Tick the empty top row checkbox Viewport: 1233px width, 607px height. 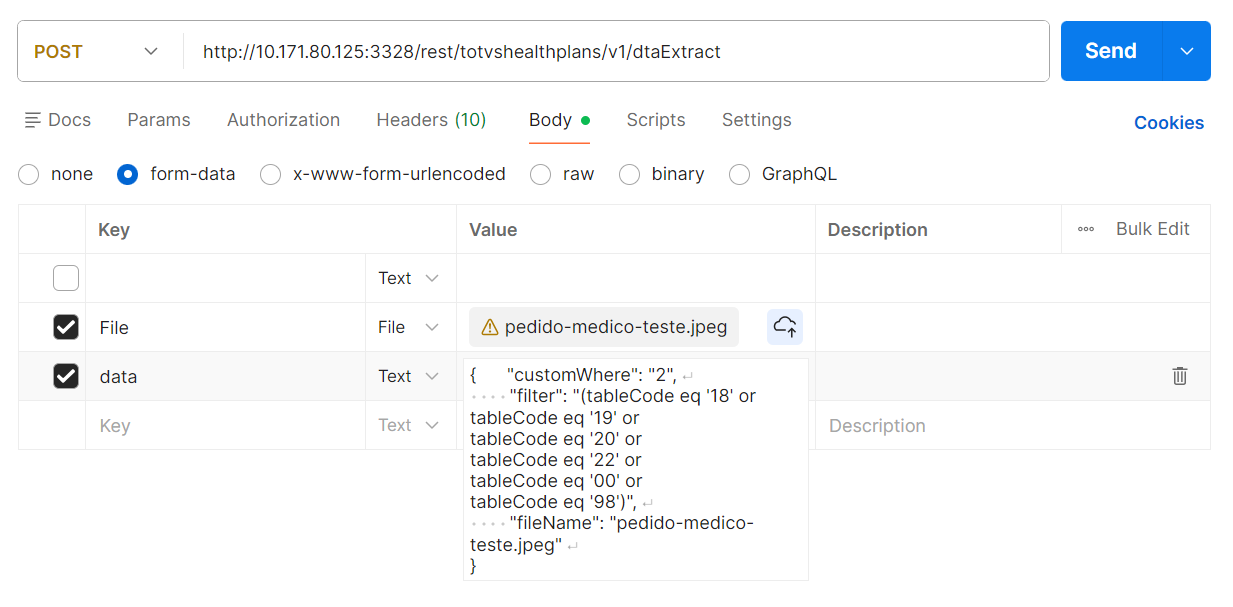(x=66, y=278)
